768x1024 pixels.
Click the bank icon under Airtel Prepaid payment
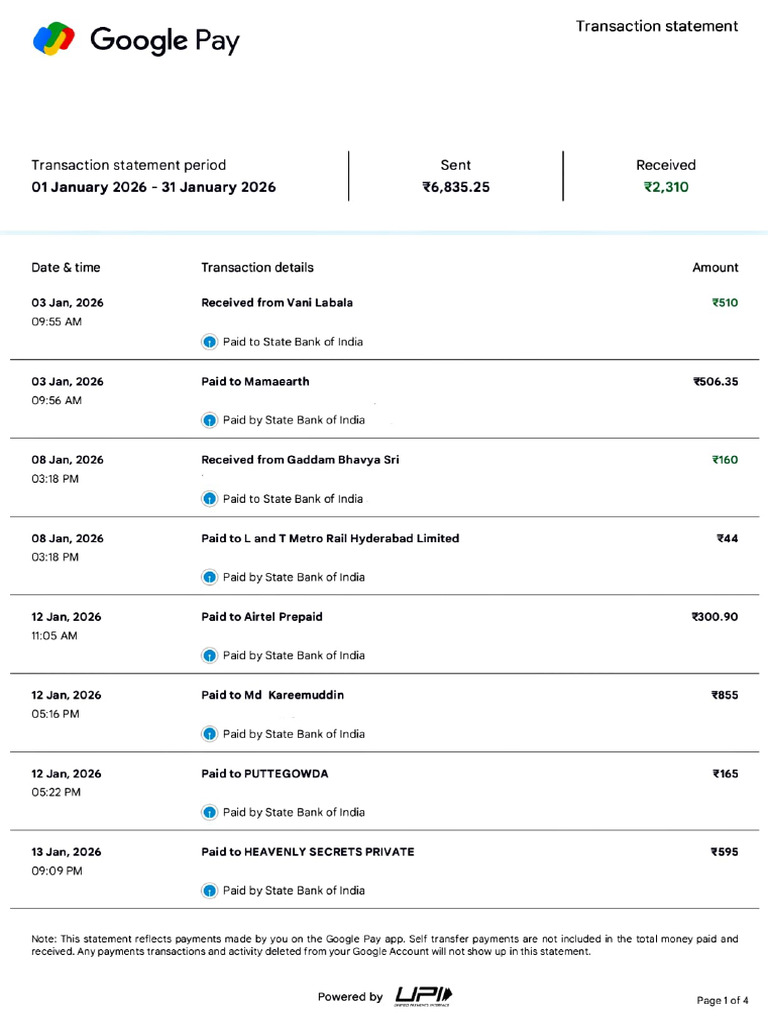click(209, 656)
